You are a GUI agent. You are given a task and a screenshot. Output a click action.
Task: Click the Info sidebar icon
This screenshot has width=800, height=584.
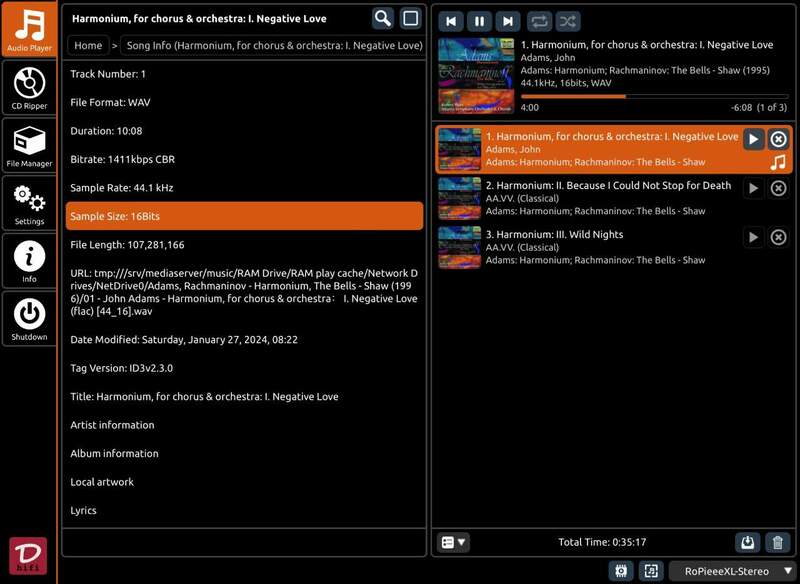click(x=29, y=261)
